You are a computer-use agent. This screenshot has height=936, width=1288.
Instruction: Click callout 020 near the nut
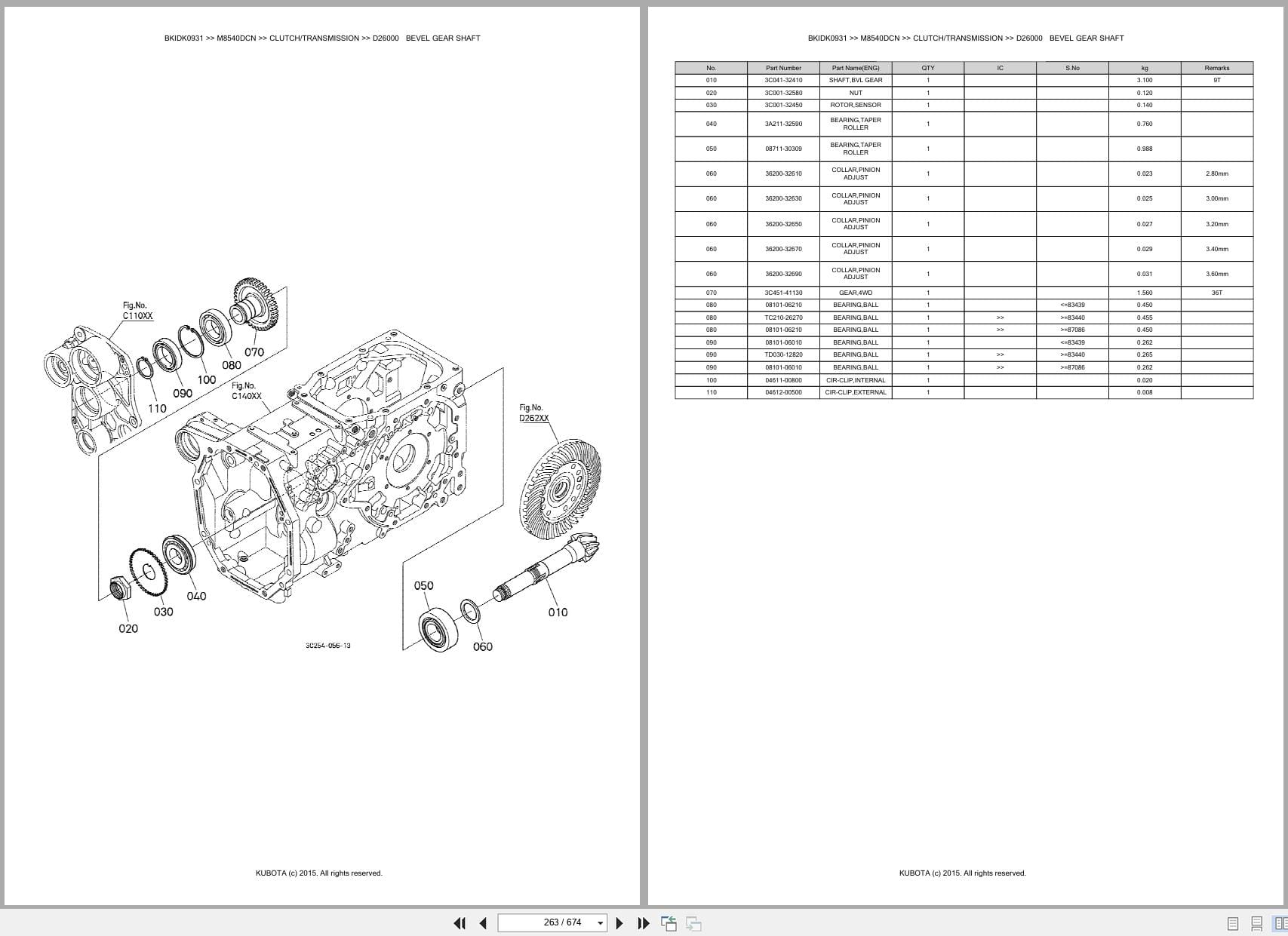(128, 628)
